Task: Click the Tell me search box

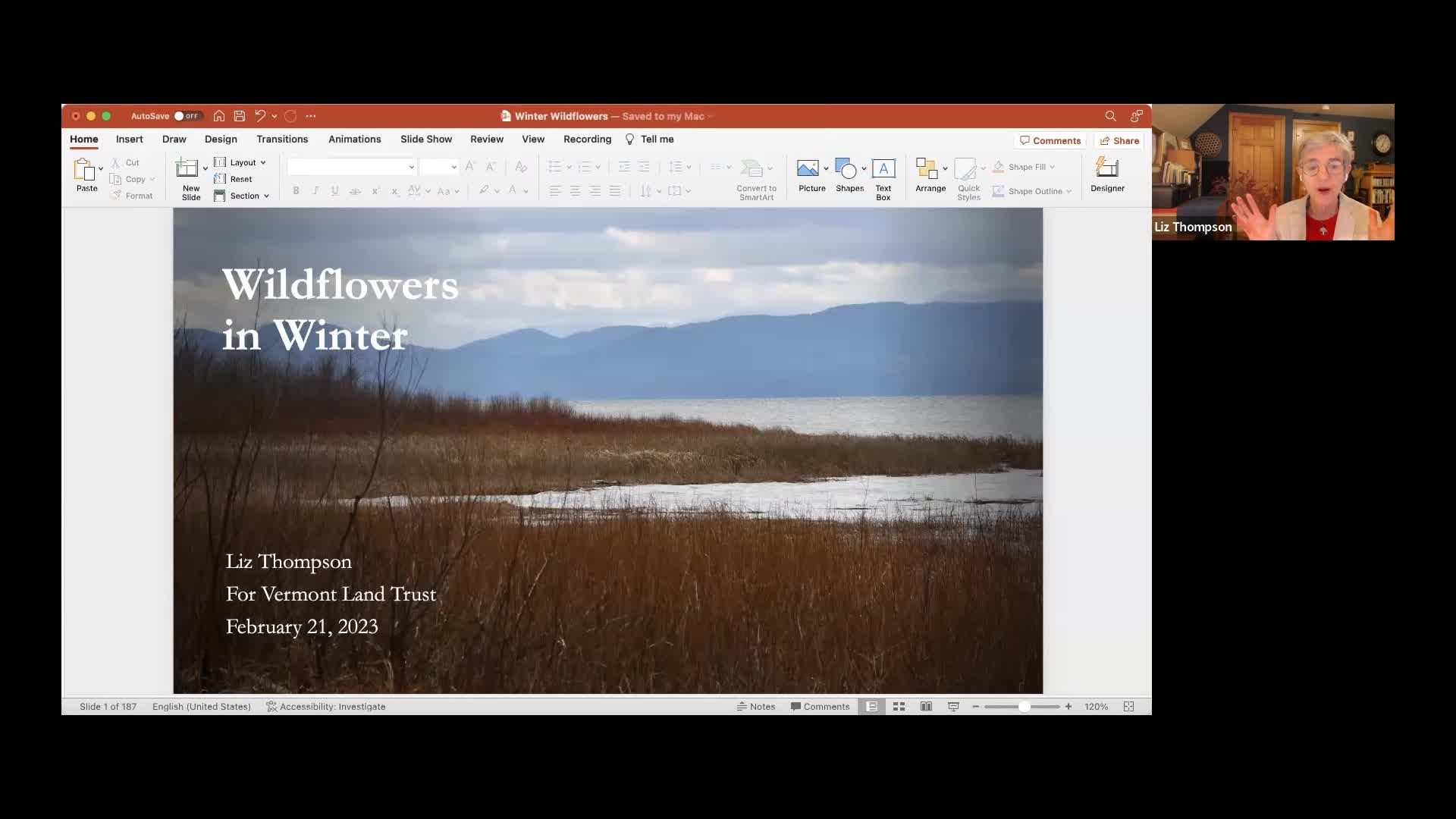Action: [650, 140]
